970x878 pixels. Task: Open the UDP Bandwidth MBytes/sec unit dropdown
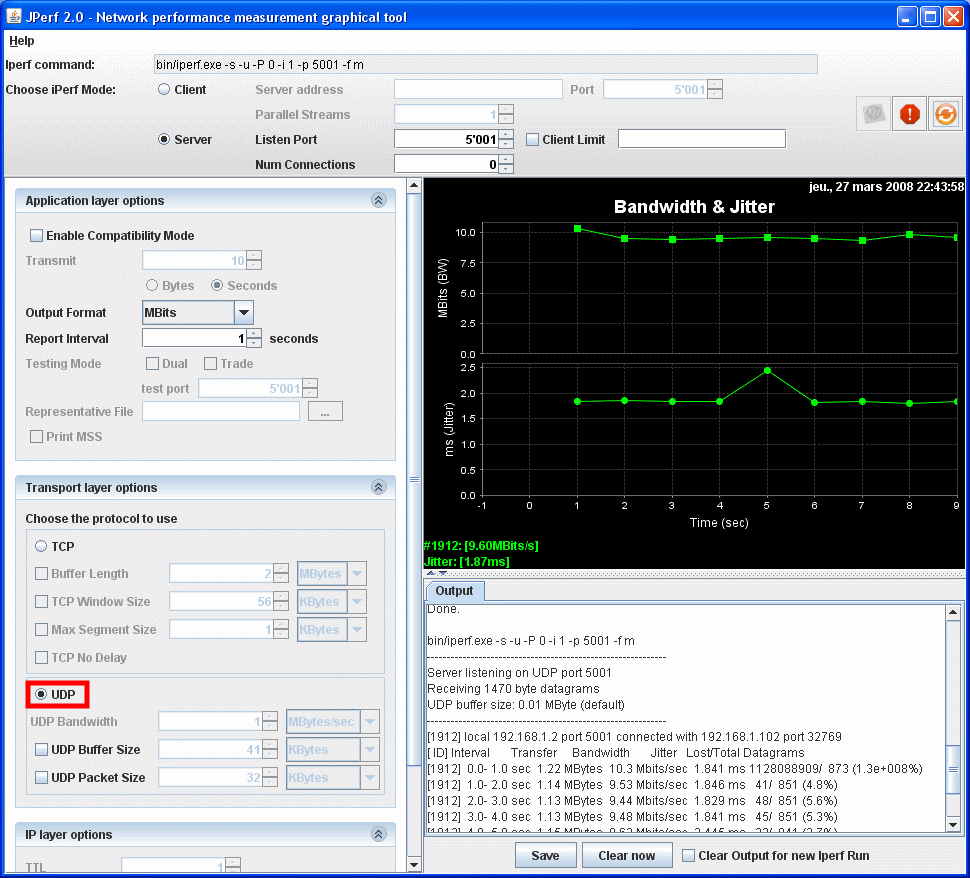[x=370, y=721]
